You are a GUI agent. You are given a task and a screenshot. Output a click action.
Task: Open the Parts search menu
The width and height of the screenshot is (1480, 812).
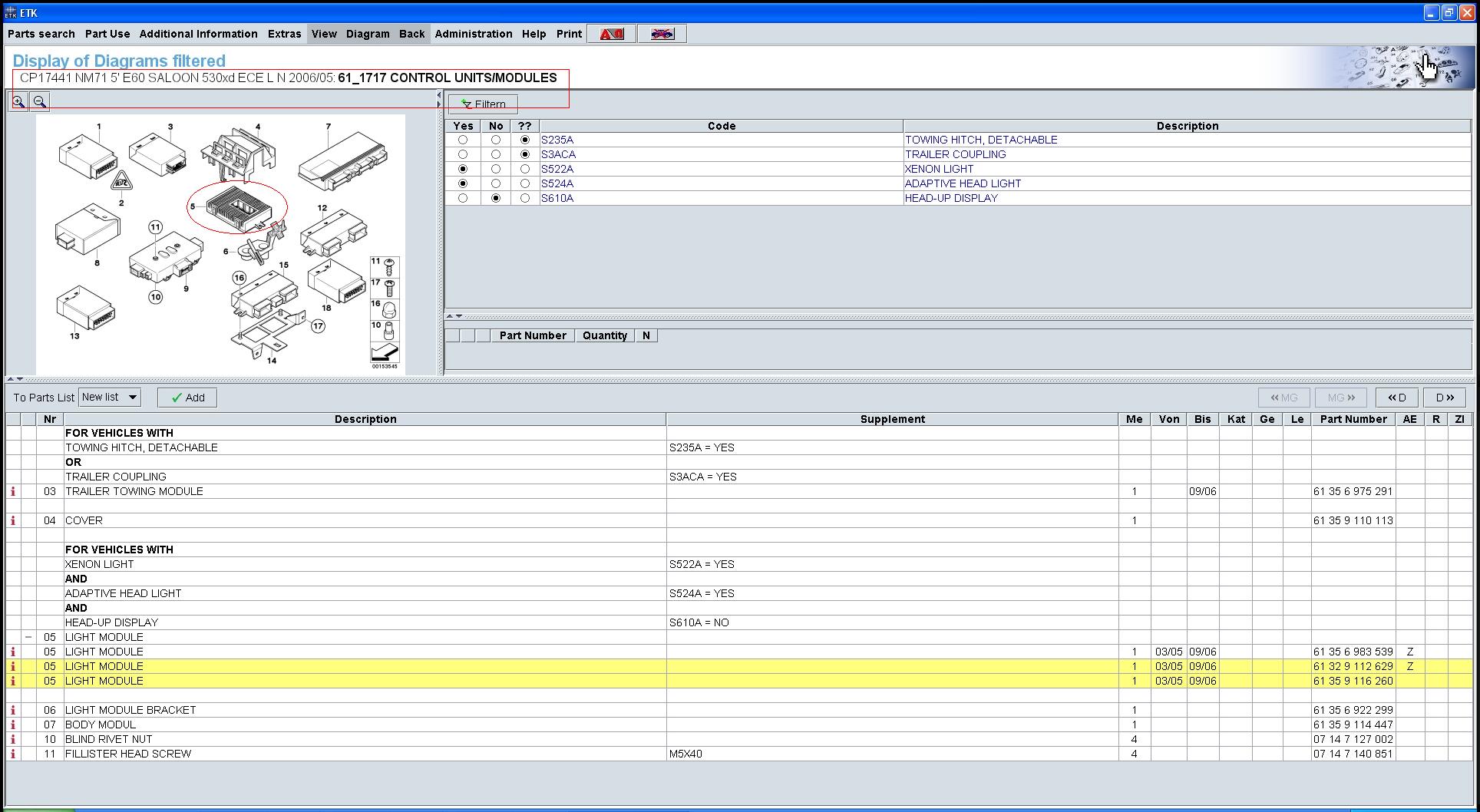coord(41,34)
